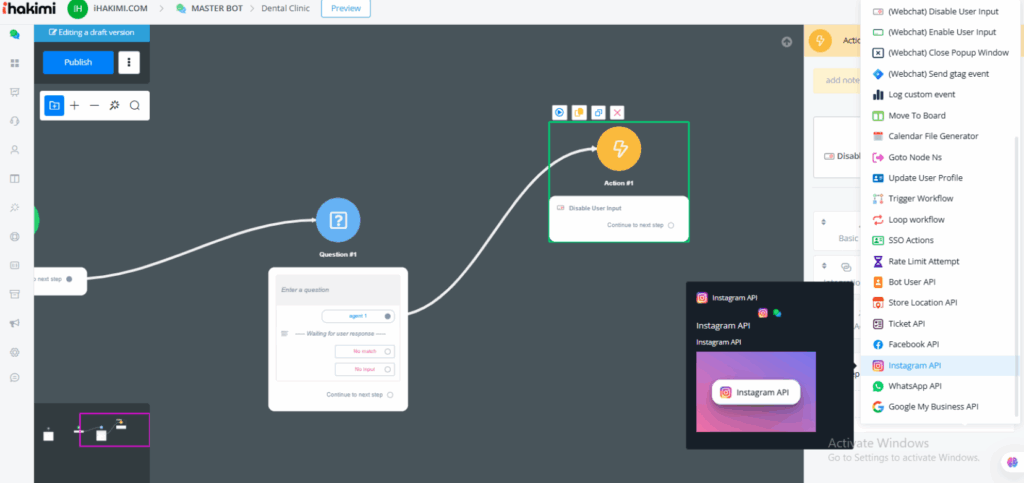Open the three-dot menu beside Publish
This screenshot has height=483, width=1024.
(128, 62)
